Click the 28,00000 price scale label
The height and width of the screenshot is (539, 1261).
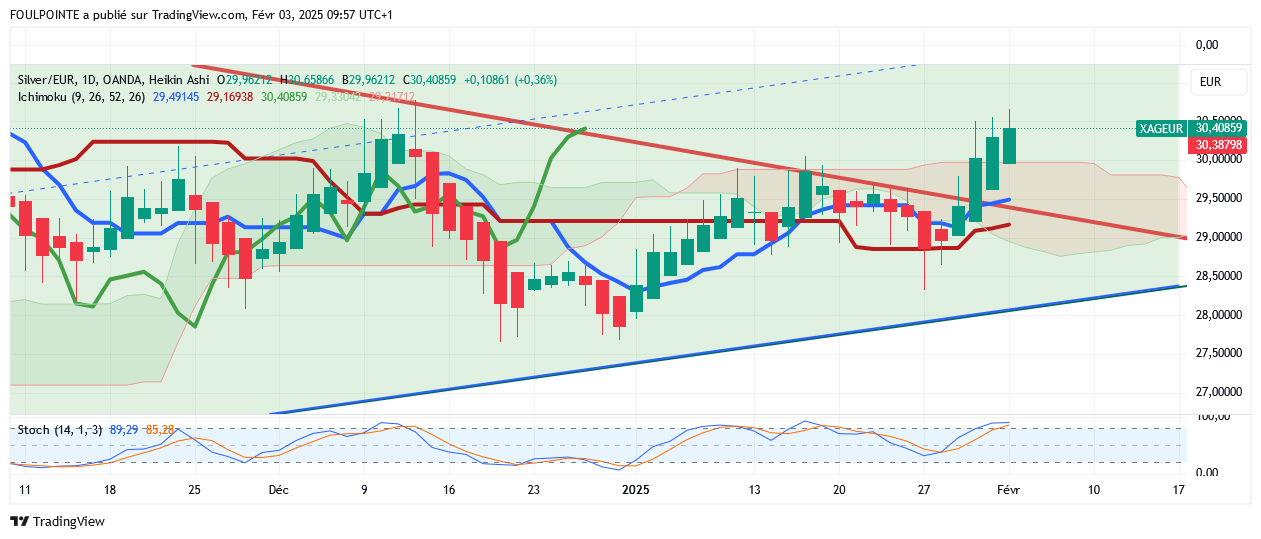point(1221,315)
